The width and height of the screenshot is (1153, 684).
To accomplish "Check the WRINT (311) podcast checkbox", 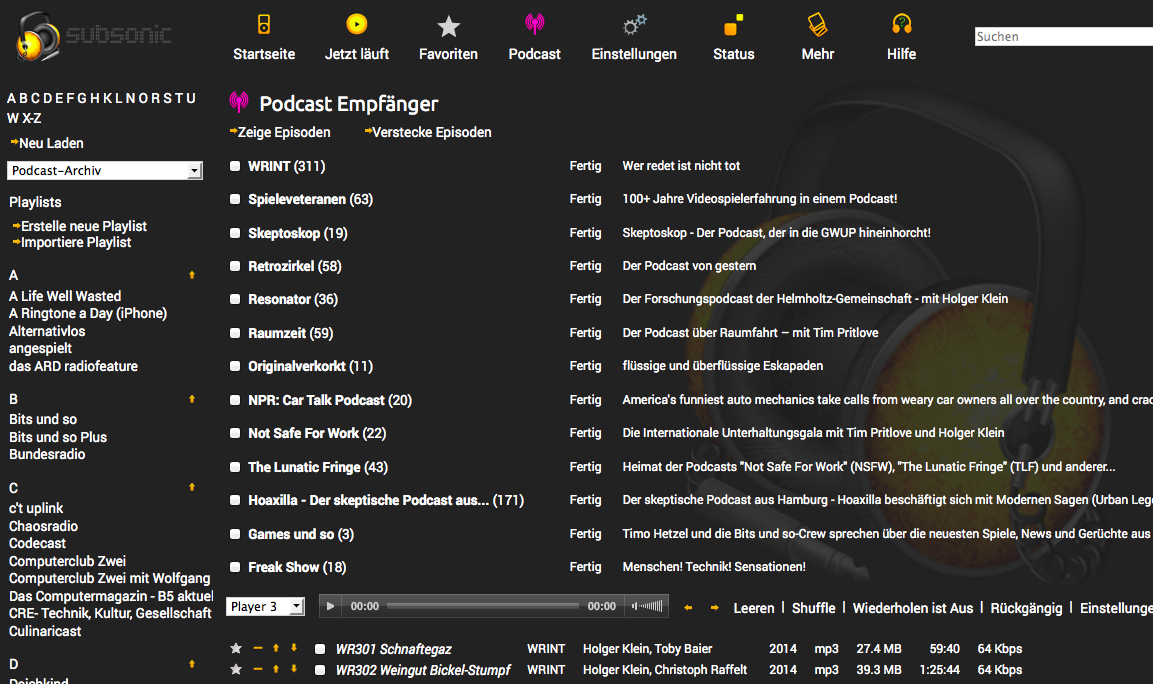I will coord(235,166).
